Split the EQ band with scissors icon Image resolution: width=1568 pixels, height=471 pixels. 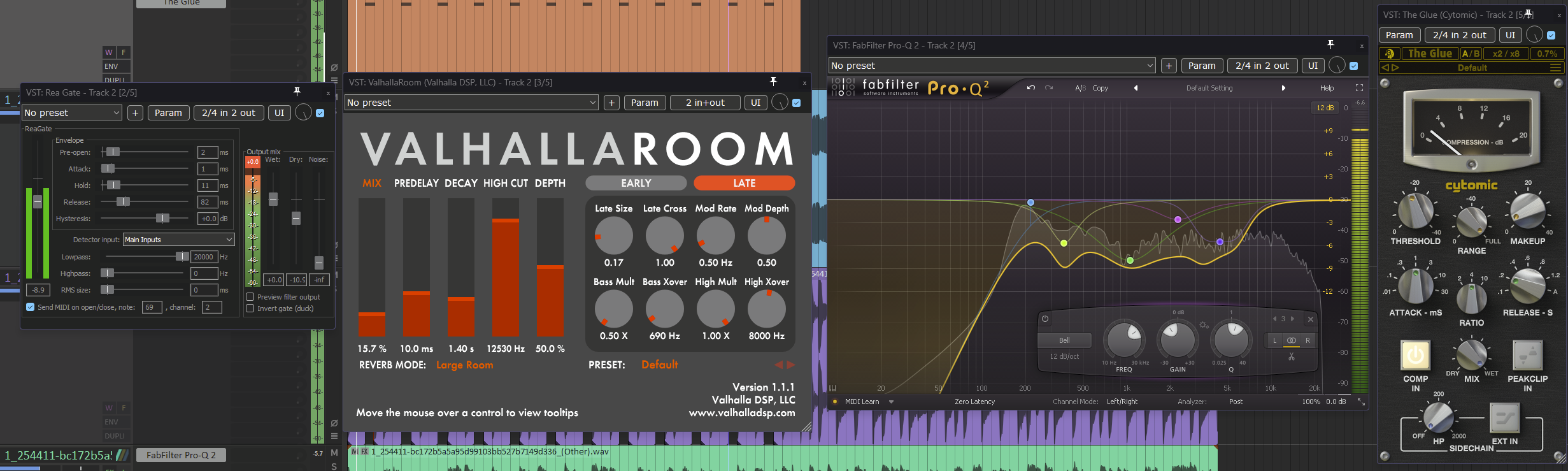click(1291, 357)
